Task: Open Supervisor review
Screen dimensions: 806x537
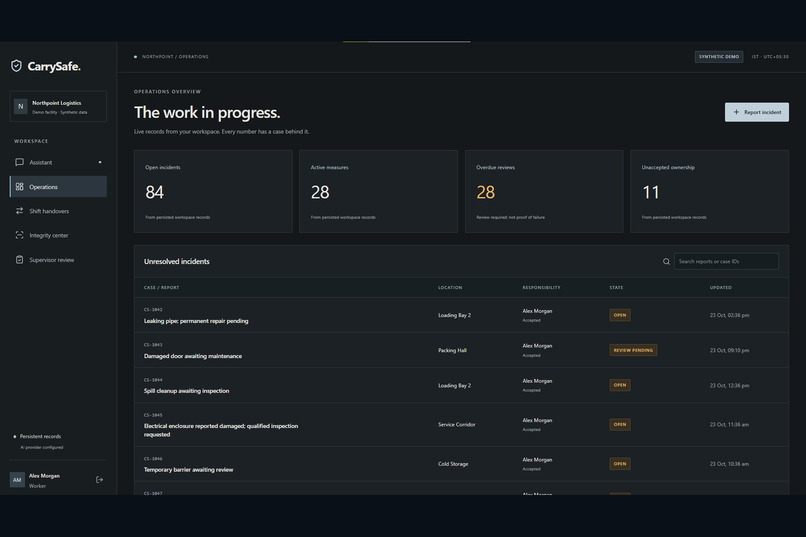Action: point(58,260)
